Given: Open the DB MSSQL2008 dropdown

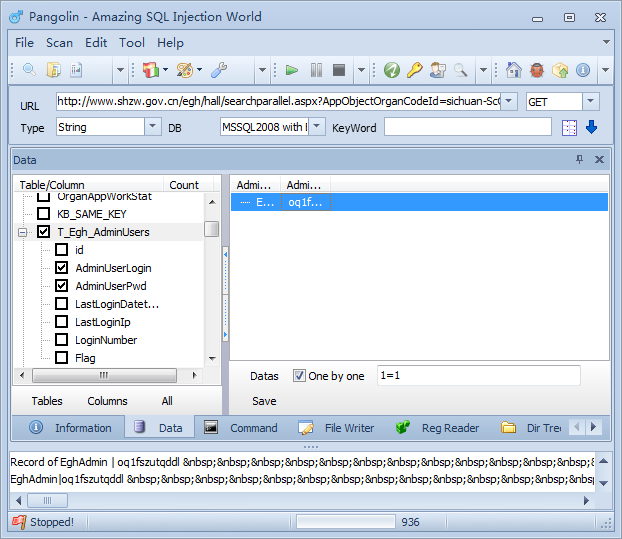Looking at the screenshot, I should (x=317, y=127).
